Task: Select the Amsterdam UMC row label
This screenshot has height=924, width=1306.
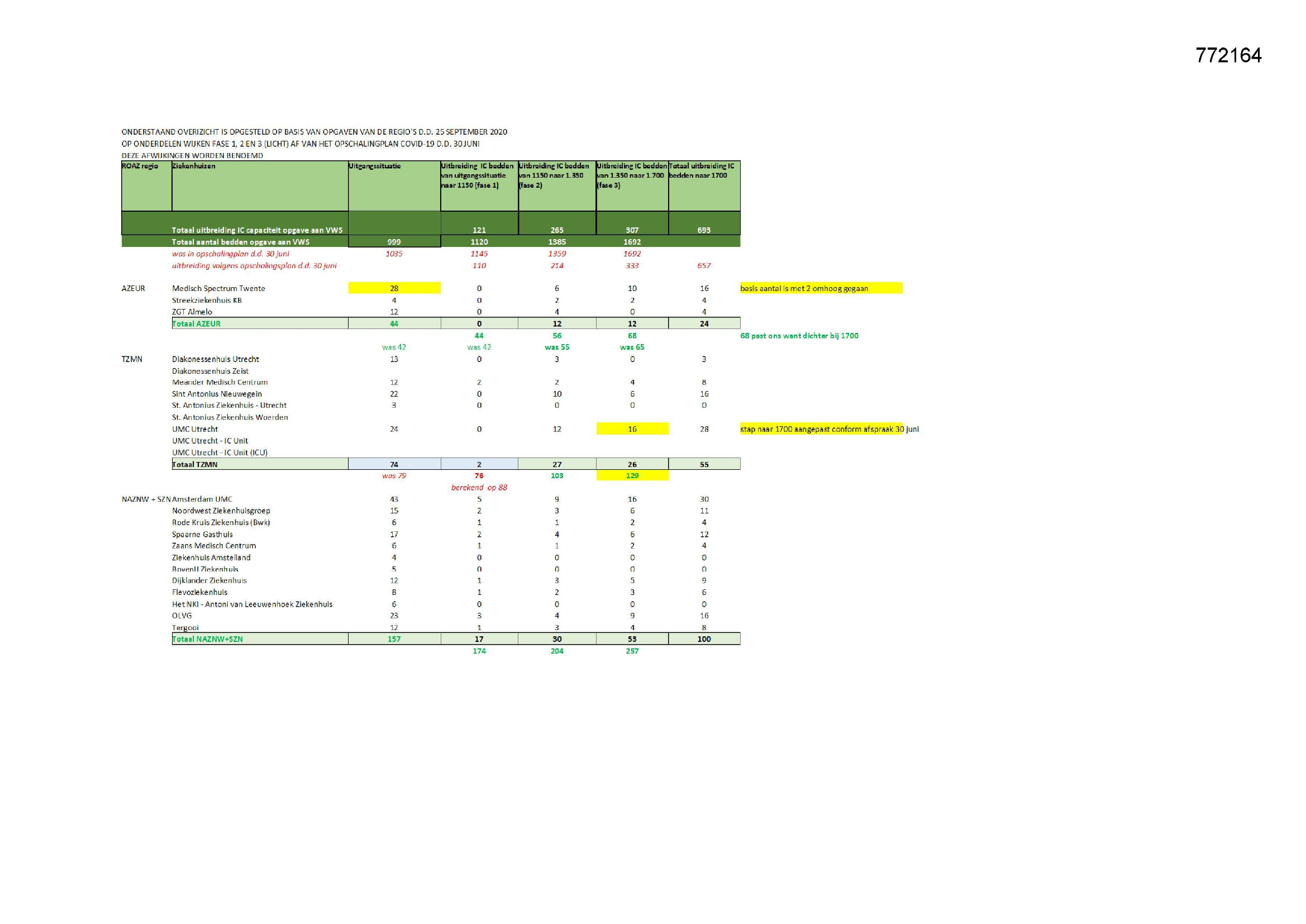Action: (x=202, y=499)
